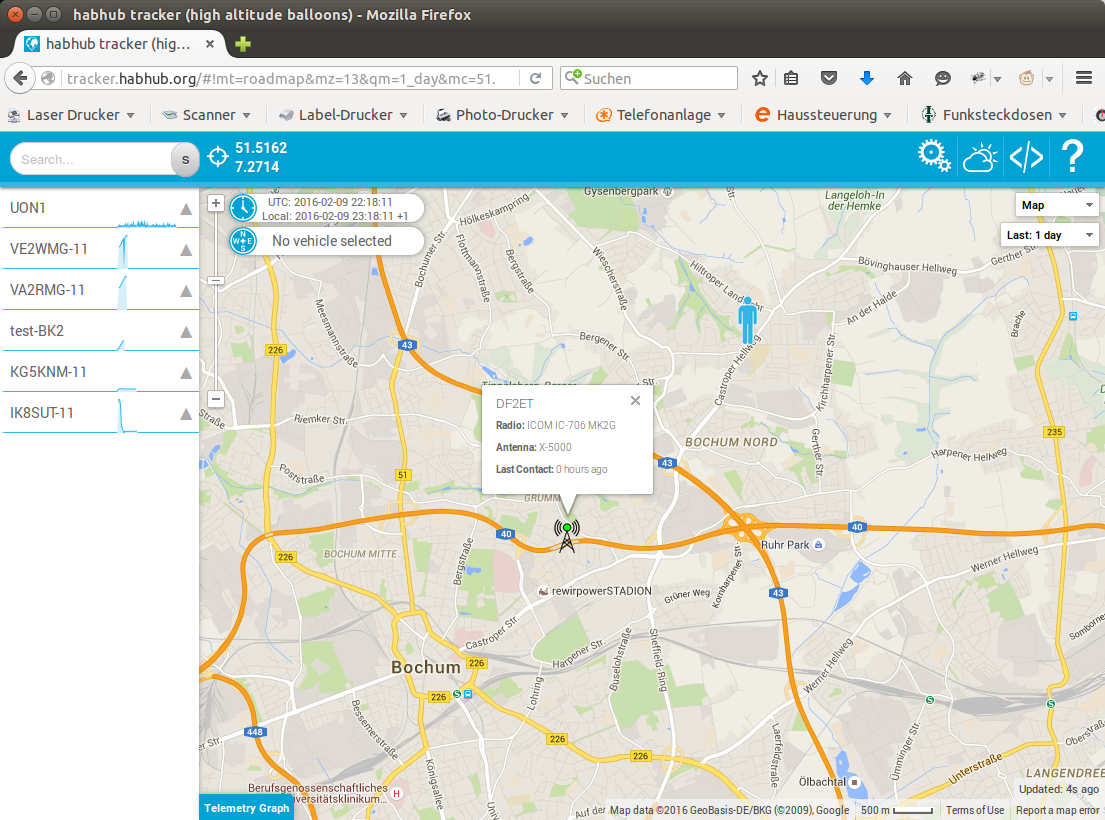Click the Firefox home icon
Viewport: 1105px width, 820px height.
[905, 78]
